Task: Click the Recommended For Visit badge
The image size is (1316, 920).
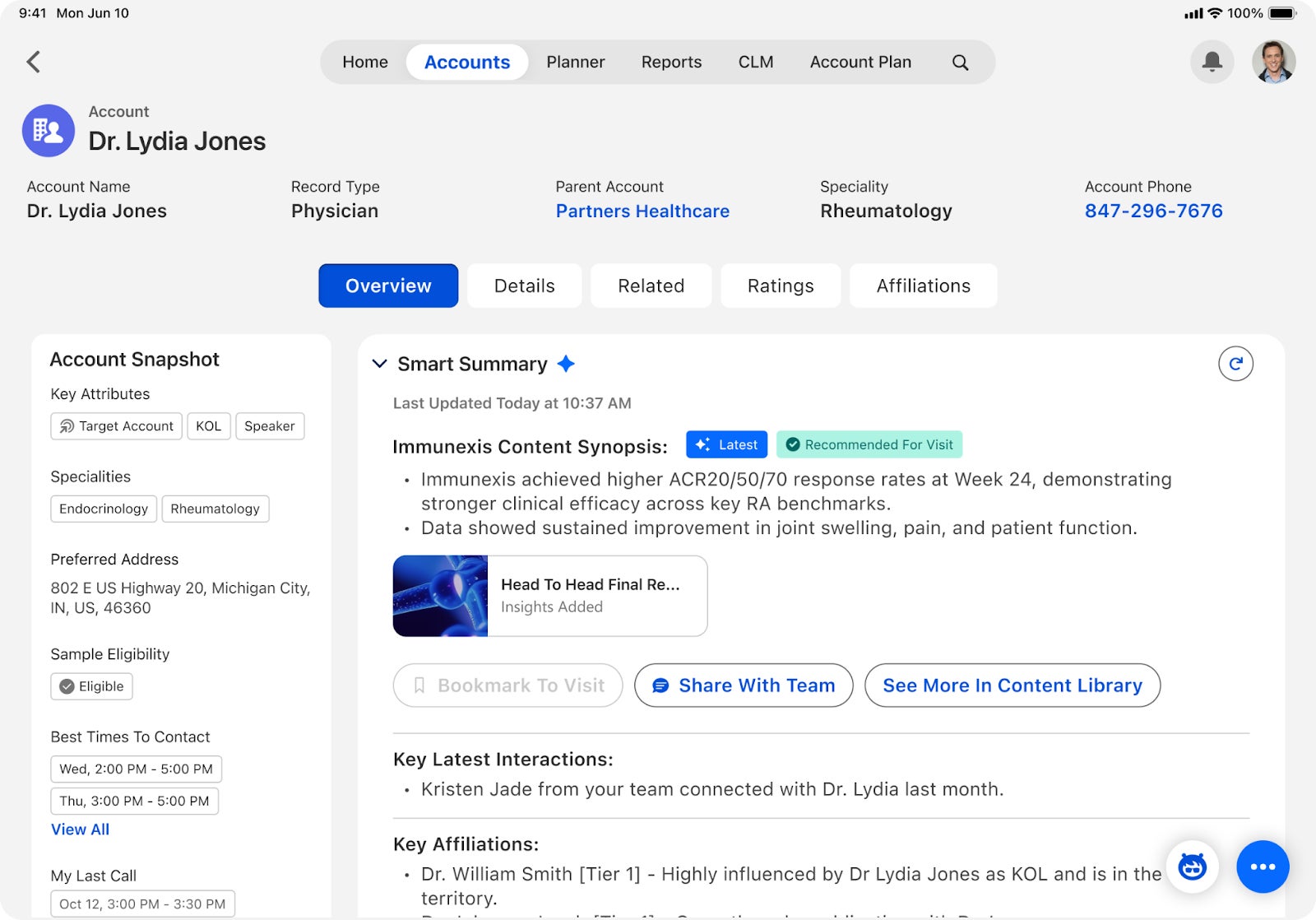Action: [869, 444]
